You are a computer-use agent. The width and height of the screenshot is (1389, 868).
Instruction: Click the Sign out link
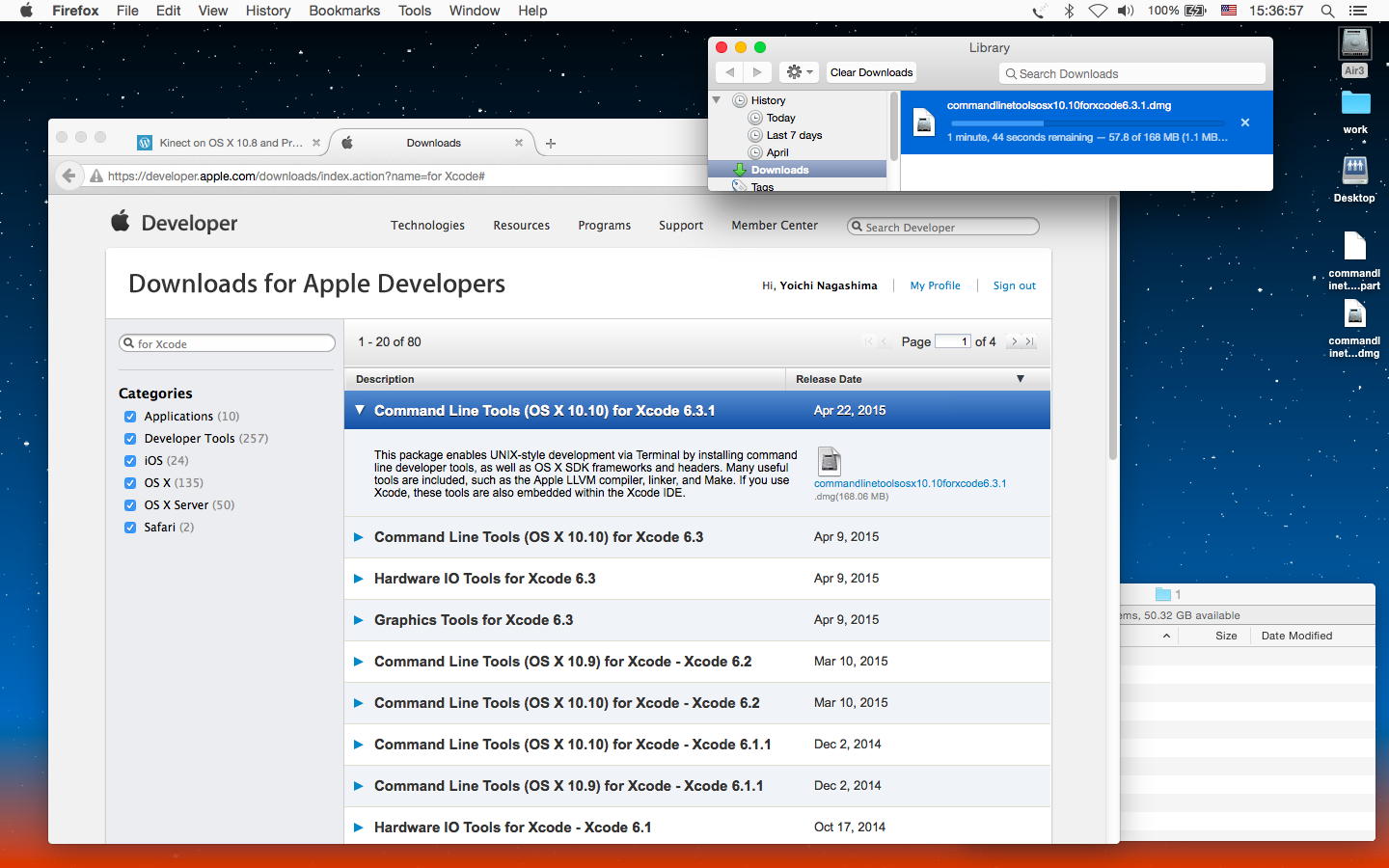coord(1014,285)
